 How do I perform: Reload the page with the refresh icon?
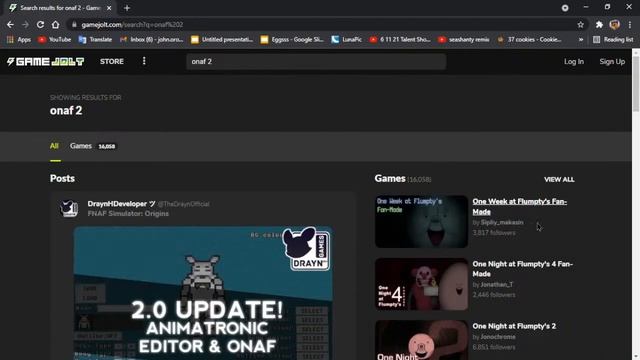pyautogui.click(x=40, y=24)
